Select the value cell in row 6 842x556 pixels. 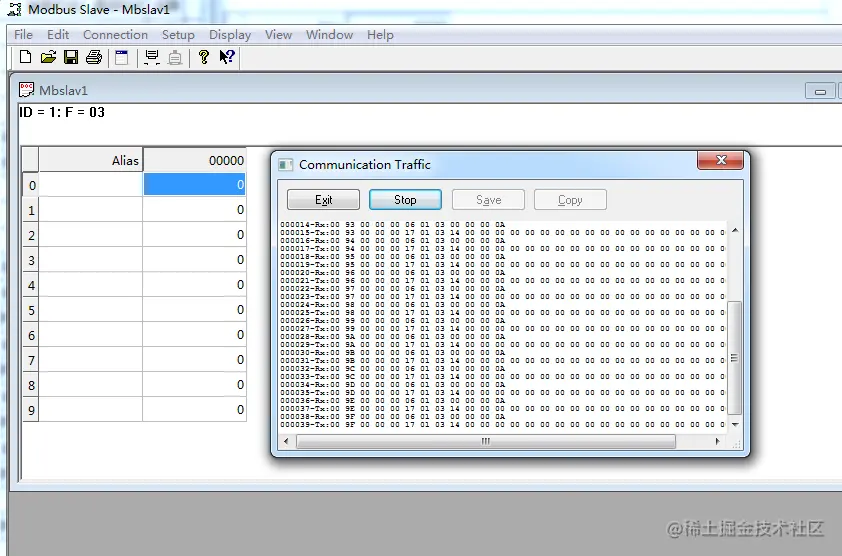click(194, 335)
